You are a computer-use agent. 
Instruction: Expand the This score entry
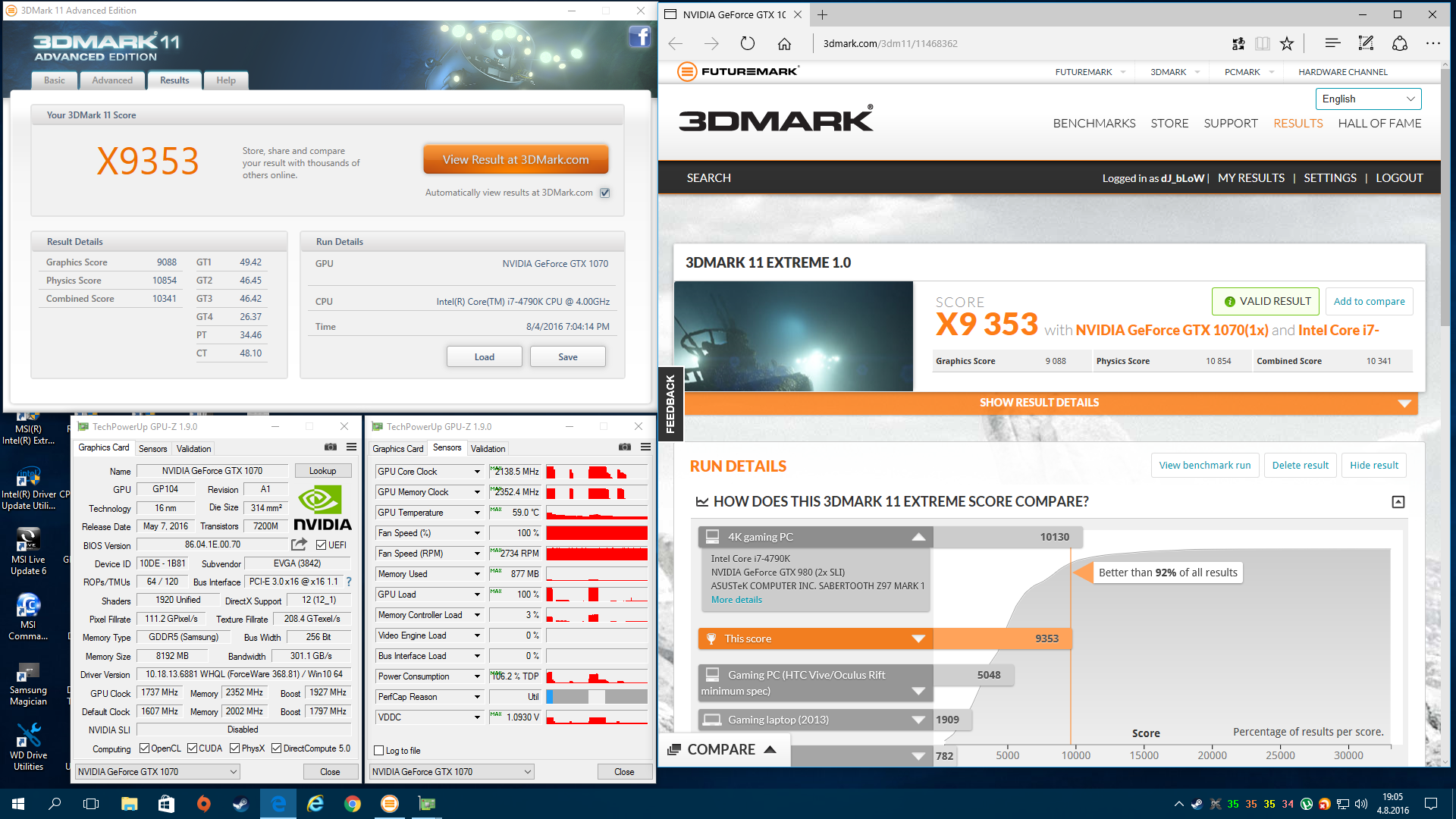tap(918, 639)
